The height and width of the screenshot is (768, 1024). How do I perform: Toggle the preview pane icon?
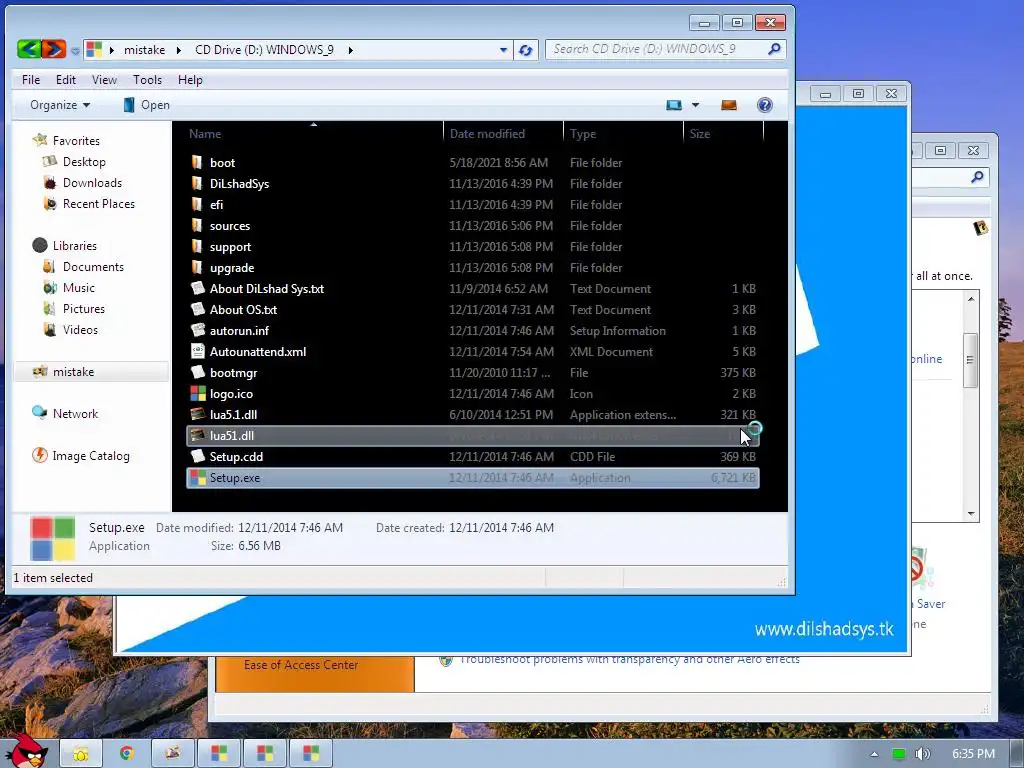click(729, 105)
